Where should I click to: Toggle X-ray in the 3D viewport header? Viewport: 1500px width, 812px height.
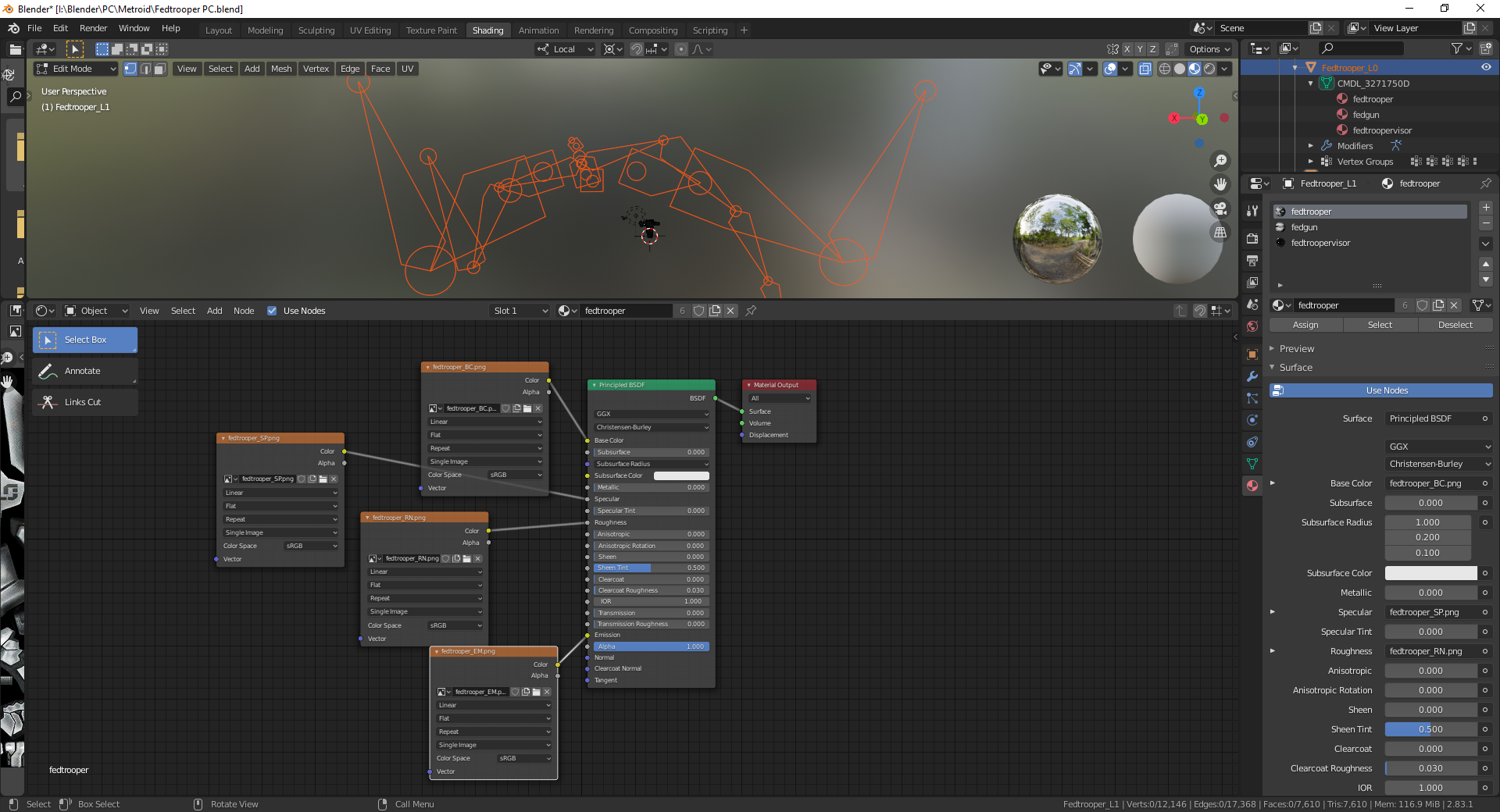tap(1145, 69)
